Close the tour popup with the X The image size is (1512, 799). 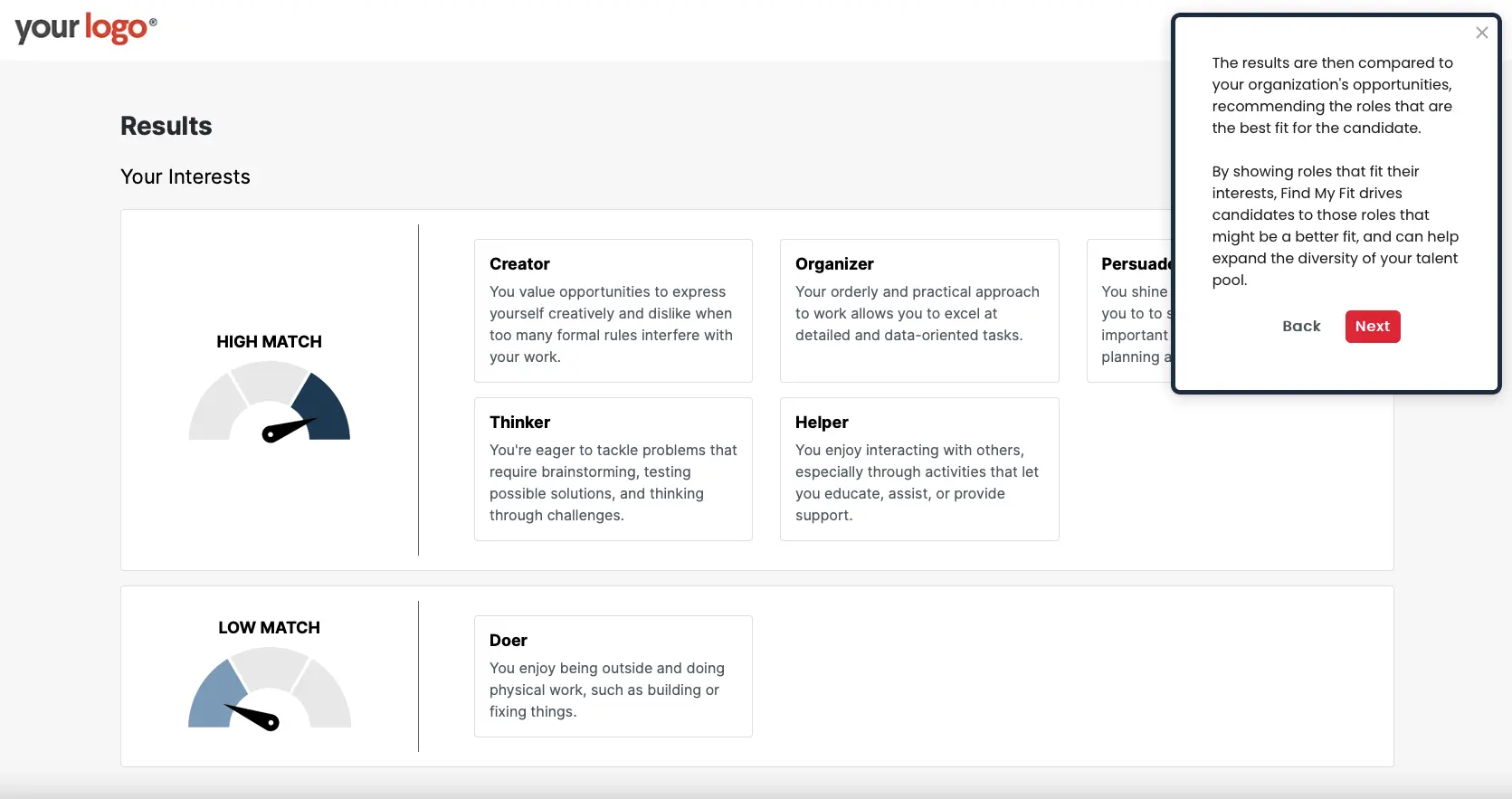coord(1481,33)
